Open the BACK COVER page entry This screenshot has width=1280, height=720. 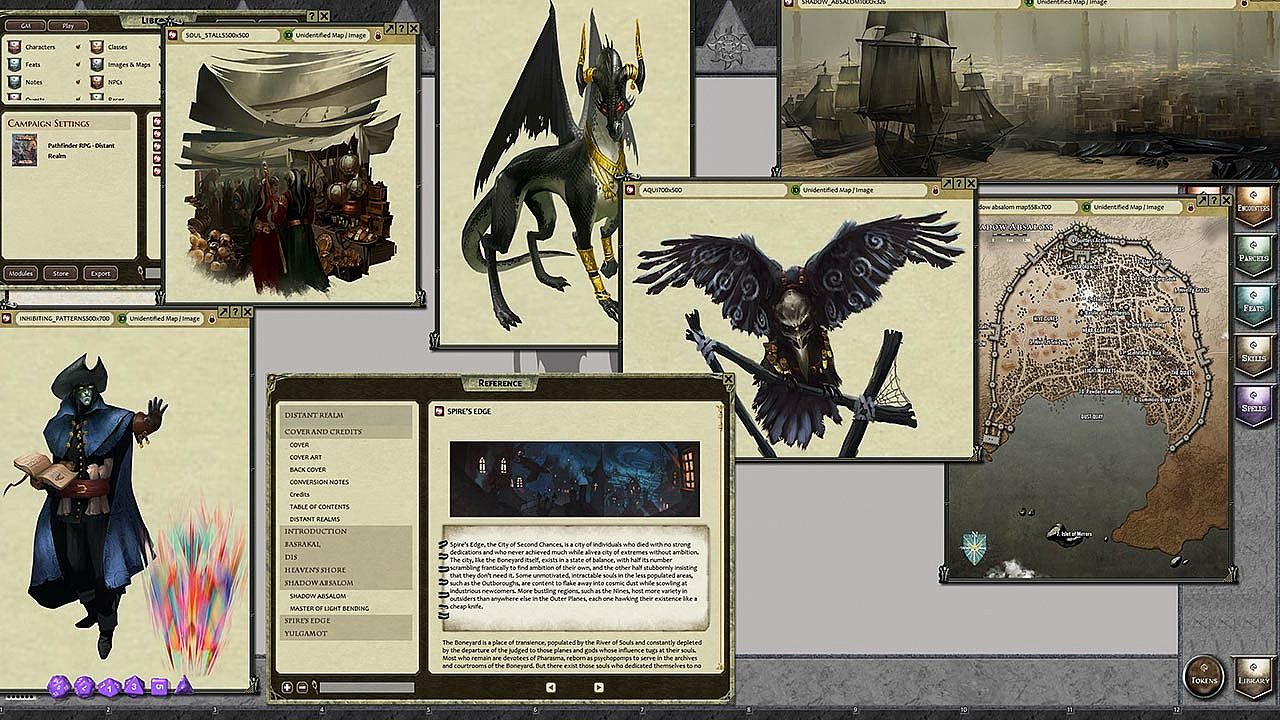(x=308, y=470)
